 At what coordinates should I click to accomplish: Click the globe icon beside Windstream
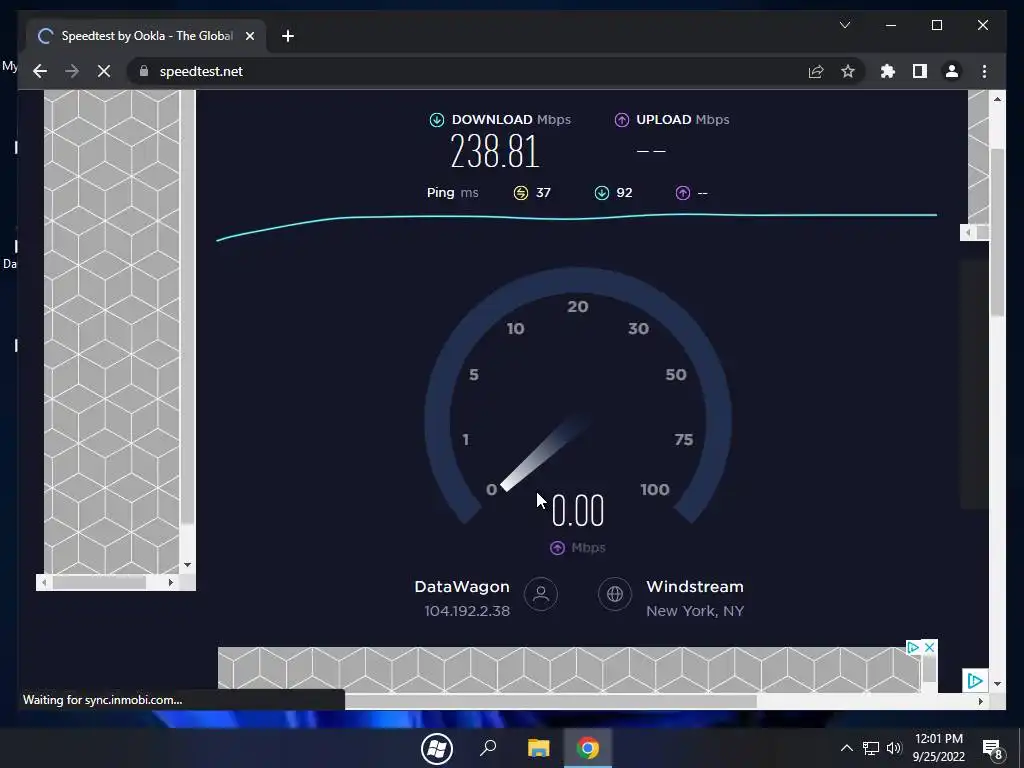point(615,594)
